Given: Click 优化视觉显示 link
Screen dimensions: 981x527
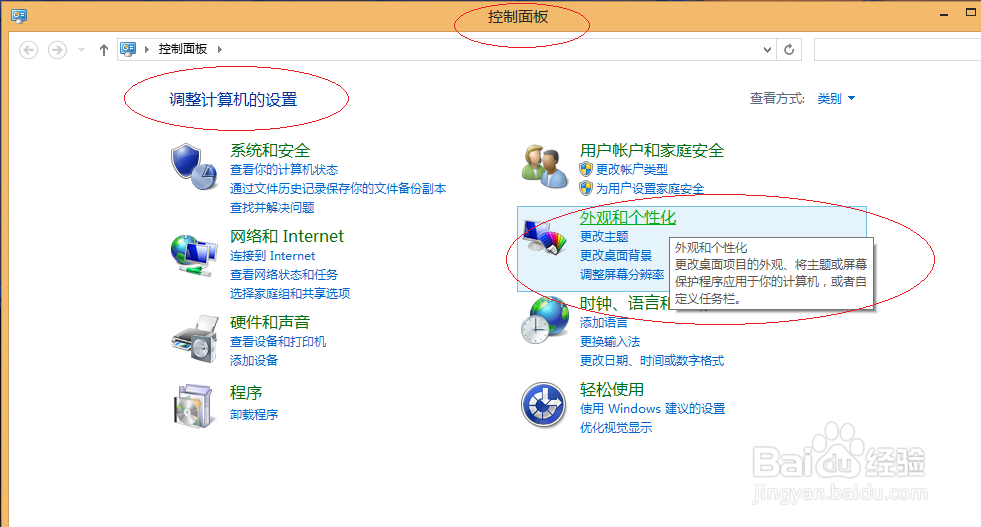Looking at the screenshot, I should (616, 427).
